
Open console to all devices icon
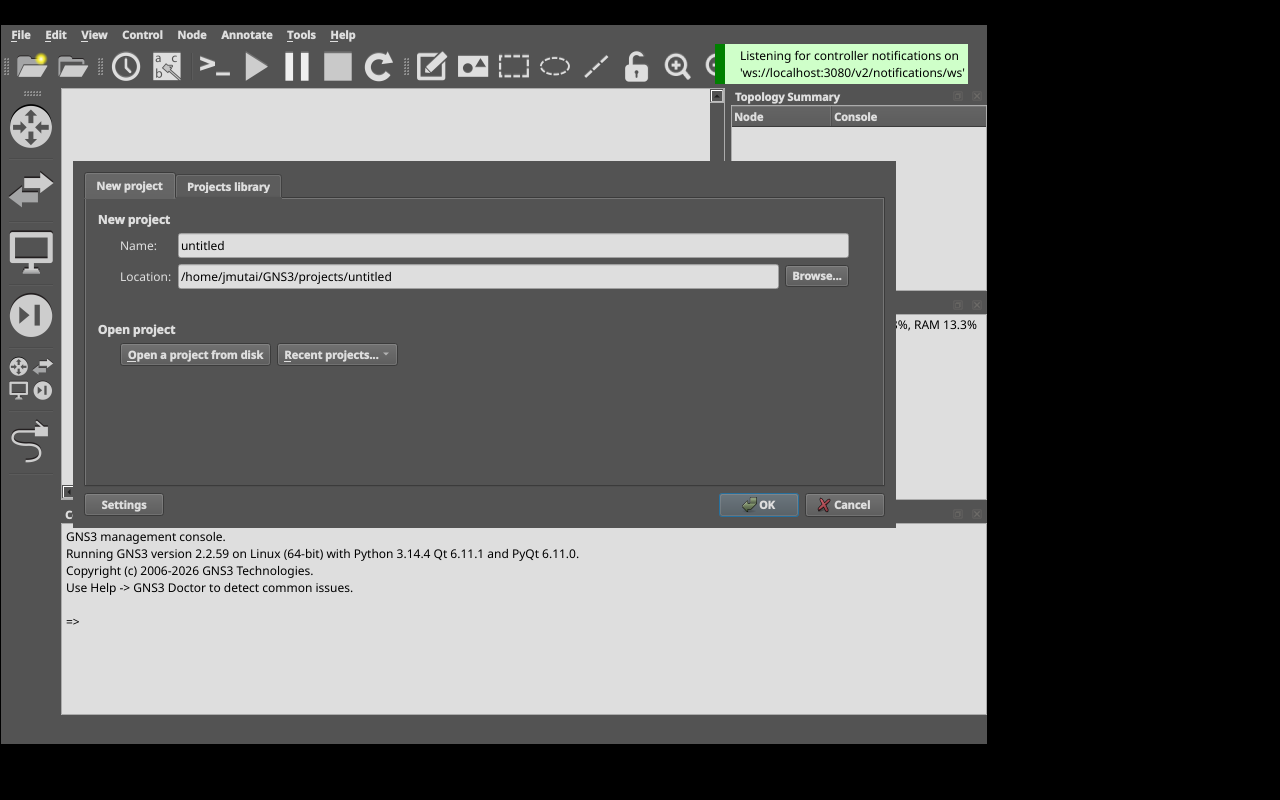215,67
